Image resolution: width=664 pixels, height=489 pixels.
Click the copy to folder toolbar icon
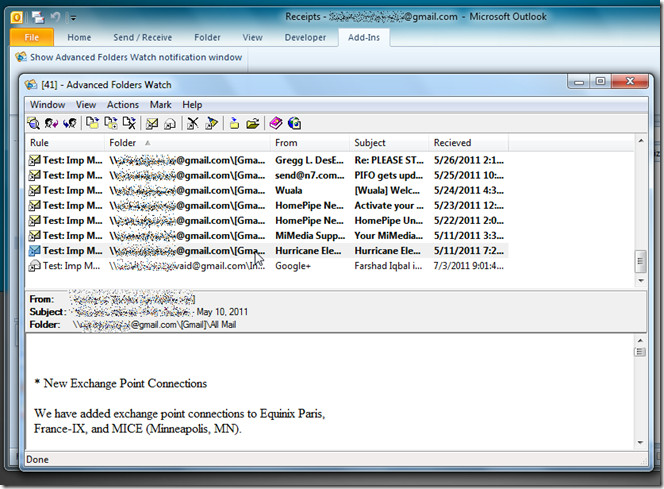(x=92, y=123)
